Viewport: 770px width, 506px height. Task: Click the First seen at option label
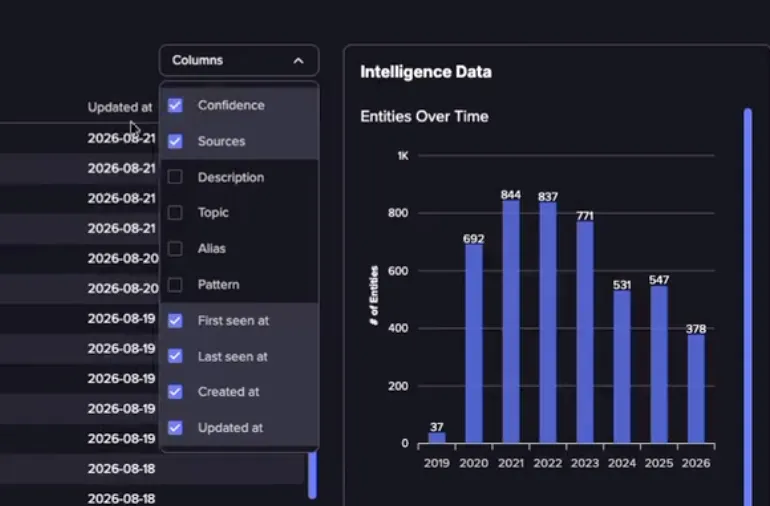pyautogui.click(x=233, y=320)
